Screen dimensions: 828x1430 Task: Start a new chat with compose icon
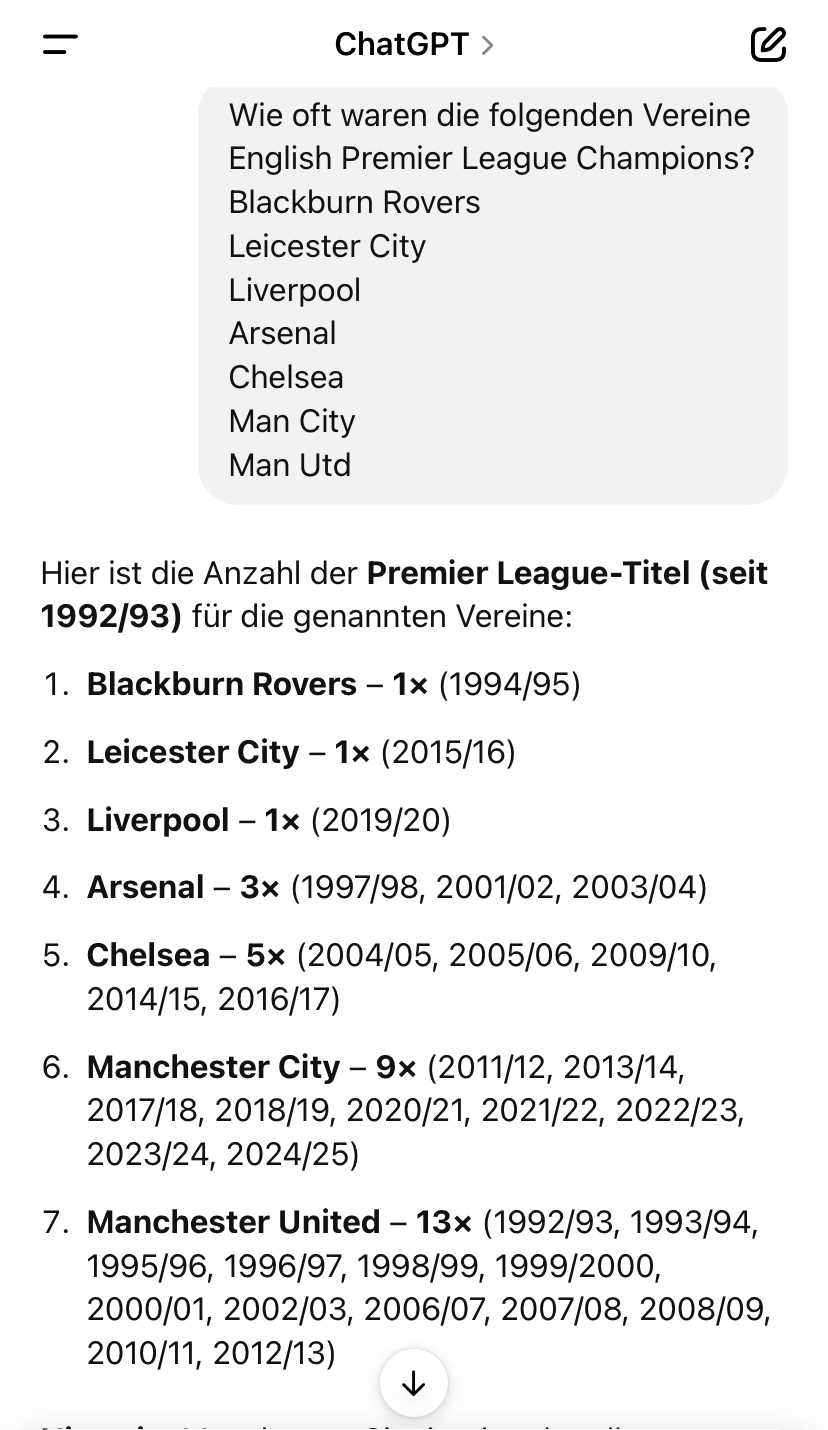click(768, 45)
